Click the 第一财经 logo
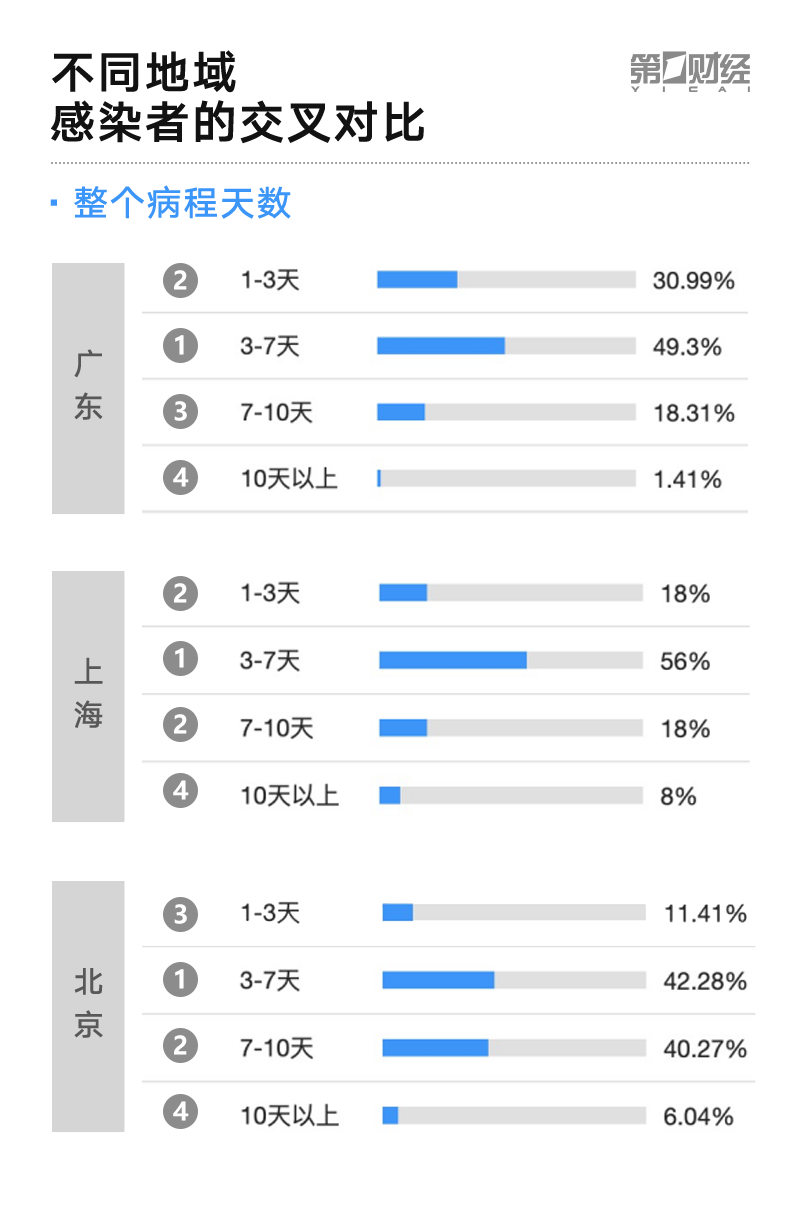 point(690,72)
